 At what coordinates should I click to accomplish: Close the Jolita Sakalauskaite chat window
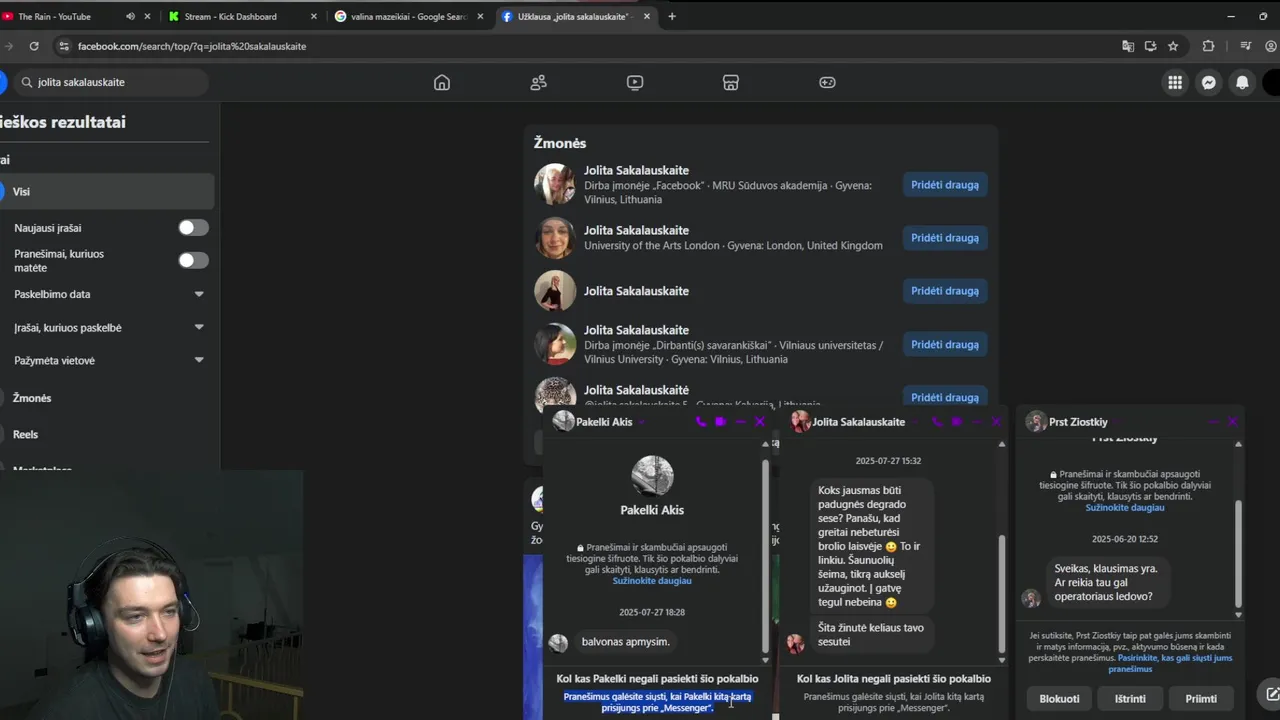click(x=996, y=422)
